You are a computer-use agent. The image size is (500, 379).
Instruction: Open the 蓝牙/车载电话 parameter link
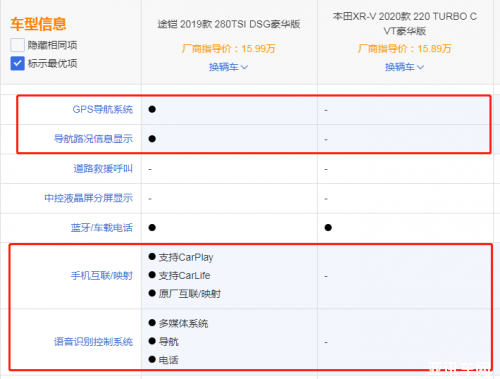(102, 228)
